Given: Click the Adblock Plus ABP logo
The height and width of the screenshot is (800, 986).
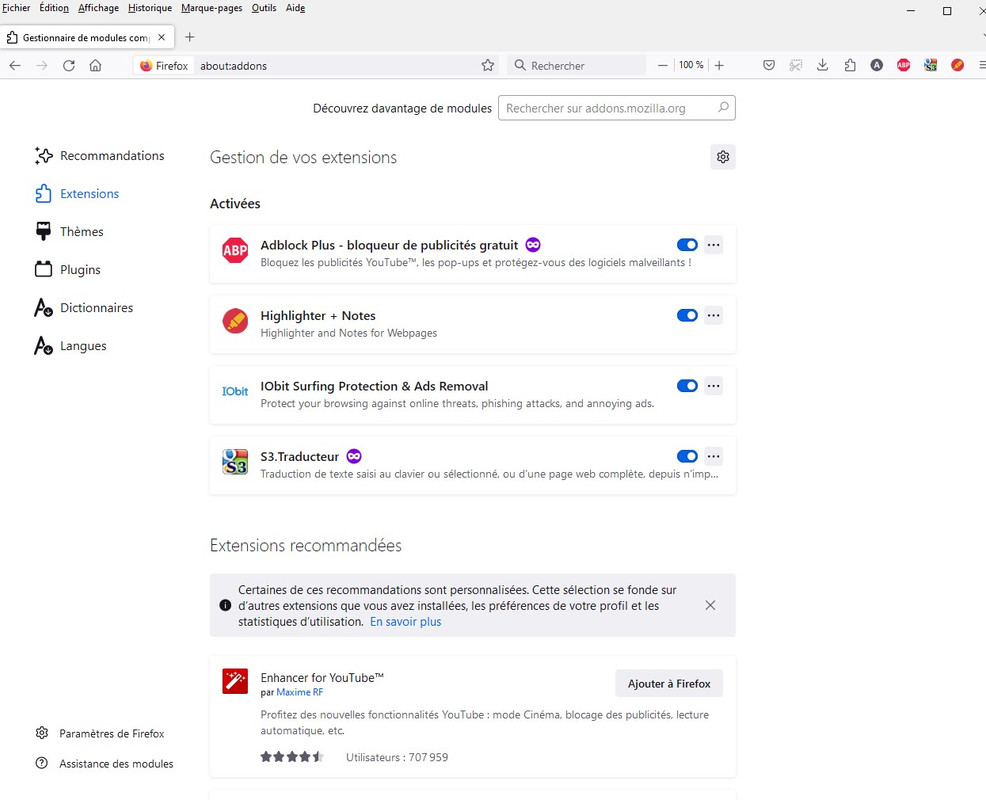Looking at the screenshot, I should (235, 250).
